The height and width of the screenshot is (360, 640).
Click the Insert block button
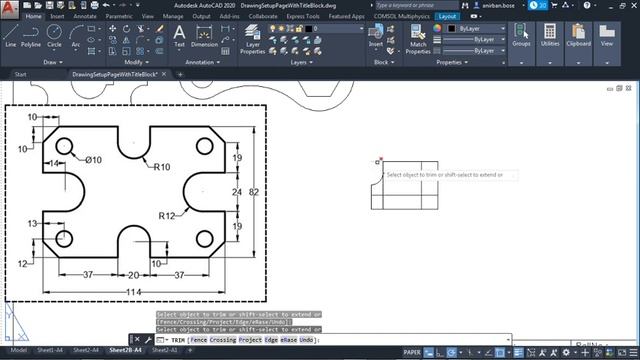tap(376, 36)
